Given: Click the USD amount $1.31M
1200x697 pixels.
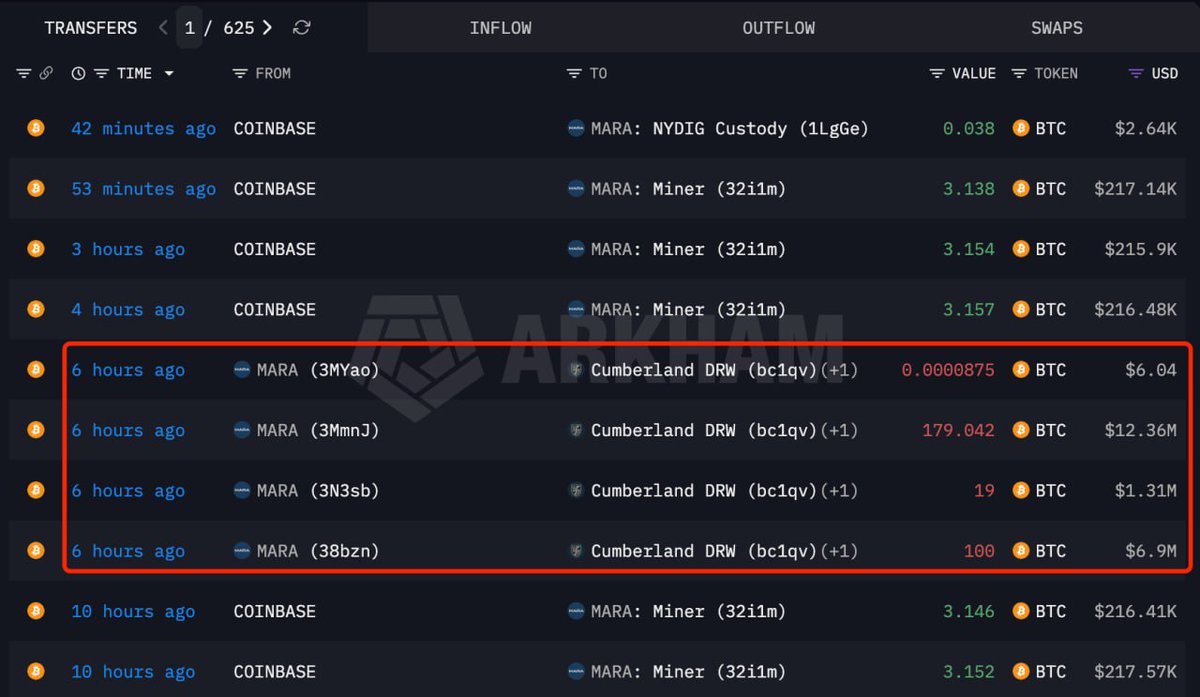Looking at the screenshot, I should tap(1146, 491).
